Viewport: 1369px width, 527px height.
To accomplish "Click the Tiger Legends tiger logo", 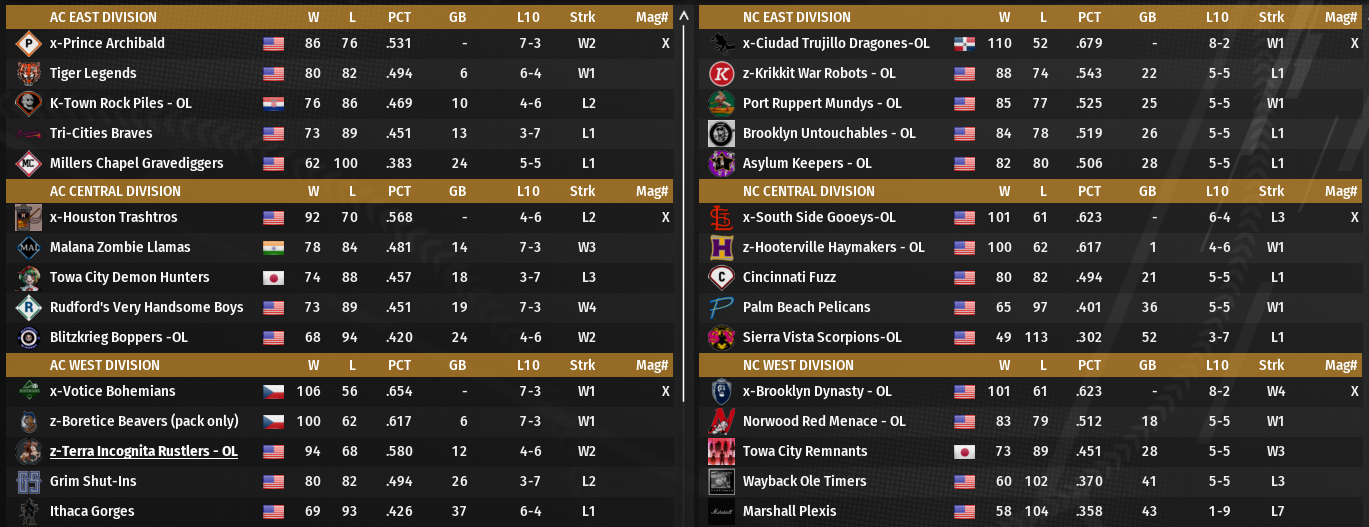I will [27, 74].
